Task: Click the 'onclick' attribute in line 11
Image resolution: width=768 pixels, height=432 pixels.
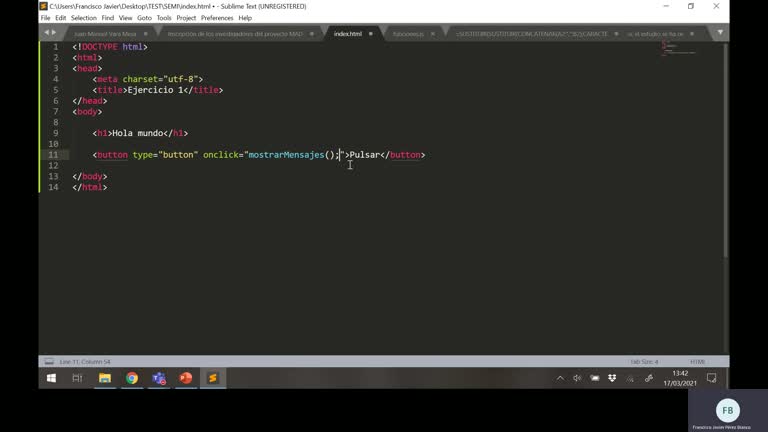Action: [220, 155]
